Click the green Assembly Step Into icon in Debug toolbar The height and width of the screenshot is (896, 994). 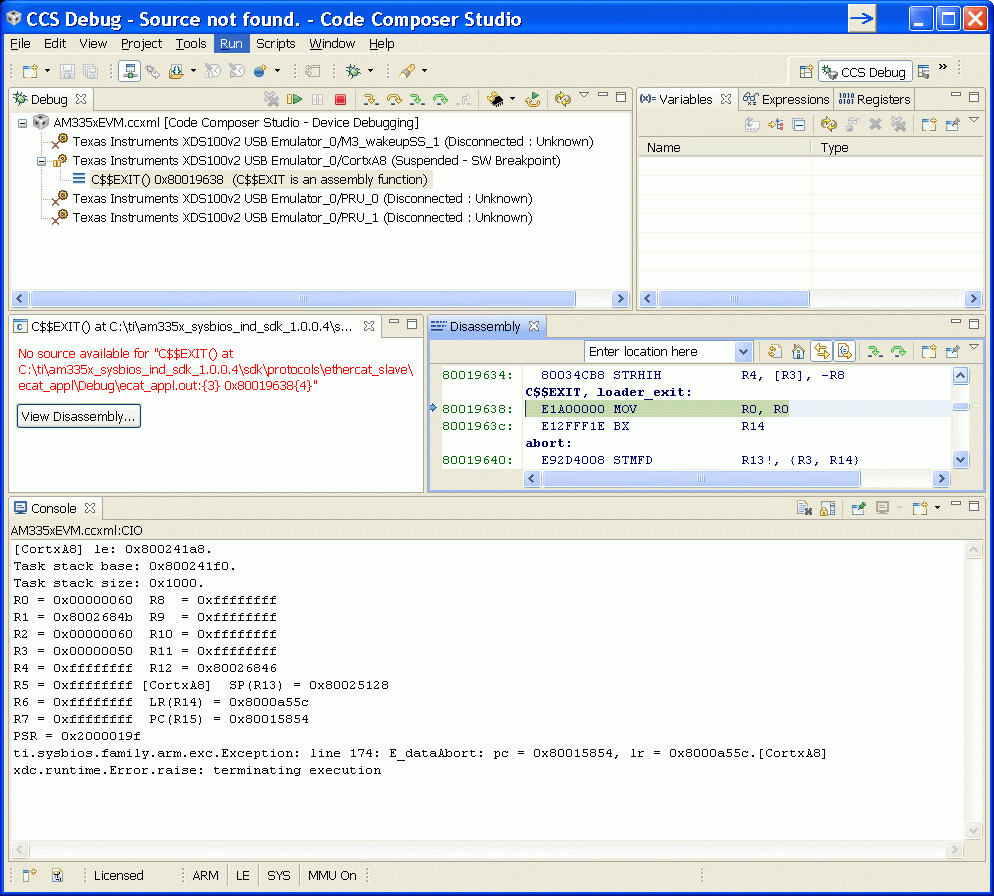point(416,99)
